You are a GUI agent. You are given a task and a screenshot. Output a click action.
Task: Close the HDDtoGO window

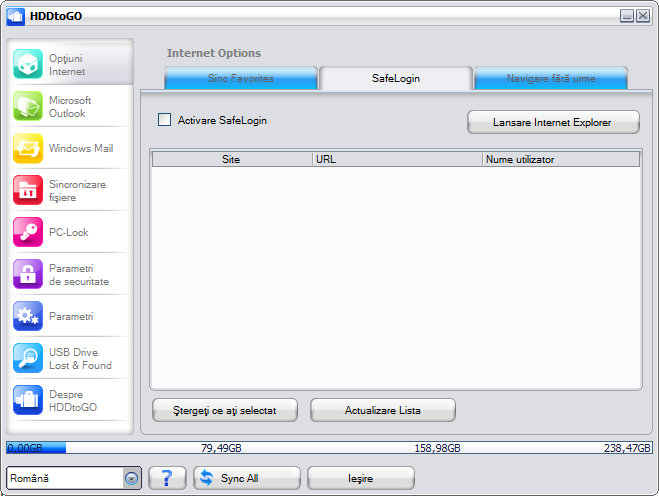pyautogui.click(x=643, y=16)
